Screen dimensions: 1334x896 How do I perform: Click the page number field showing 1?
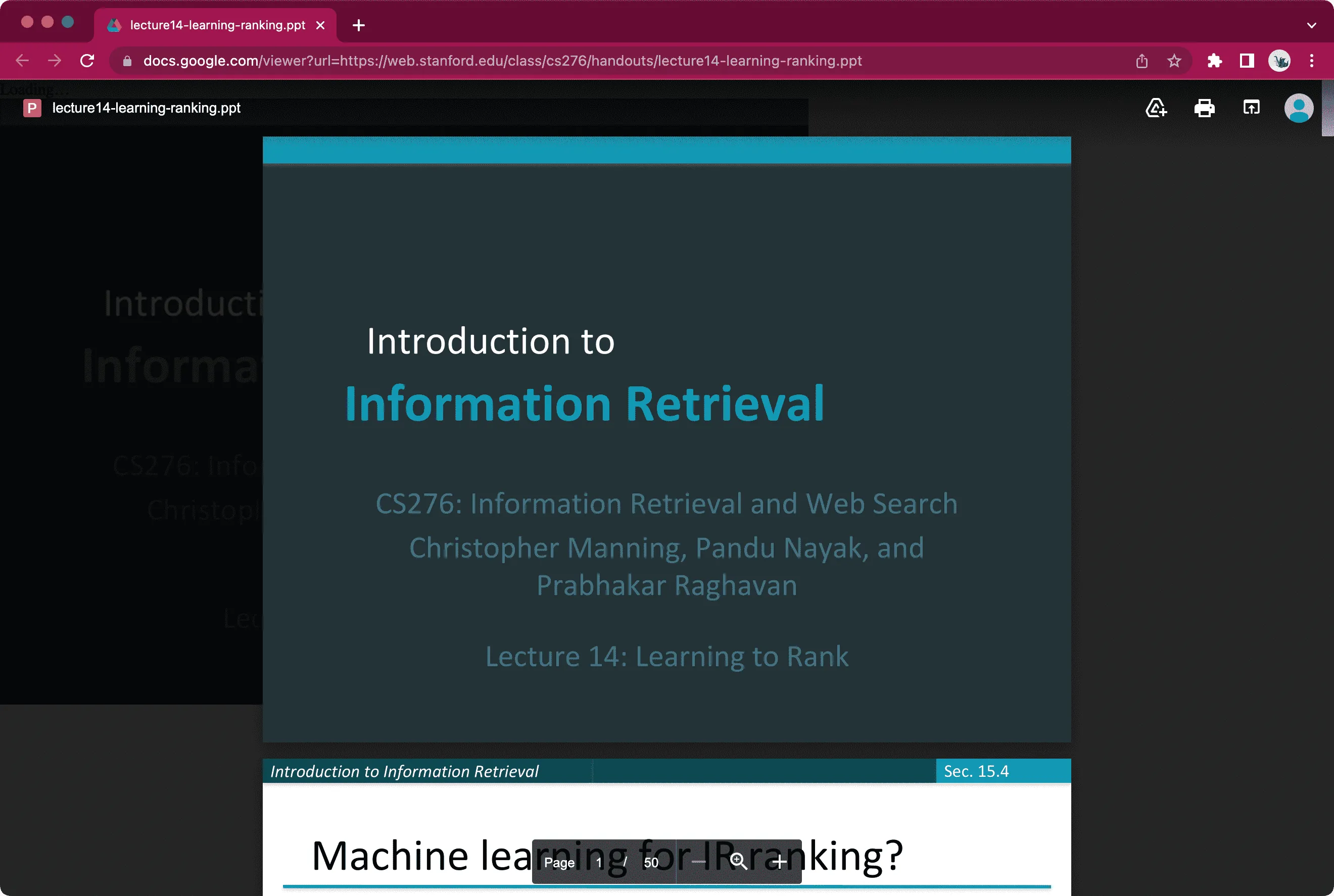[599, 863]
